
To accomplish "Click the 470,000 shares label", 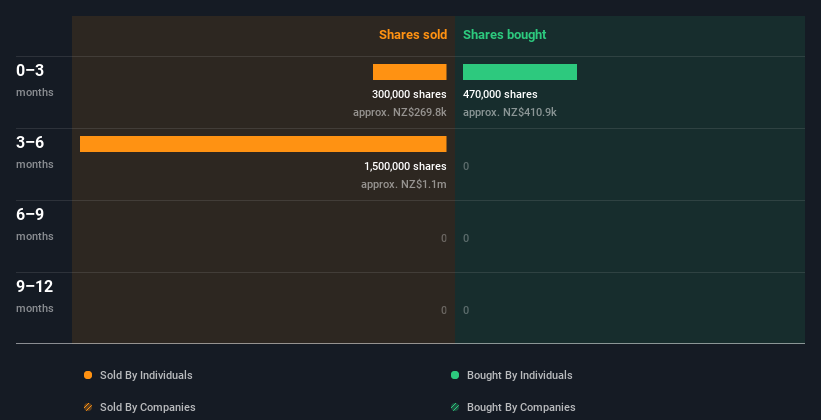I will [x=500, y=94].
